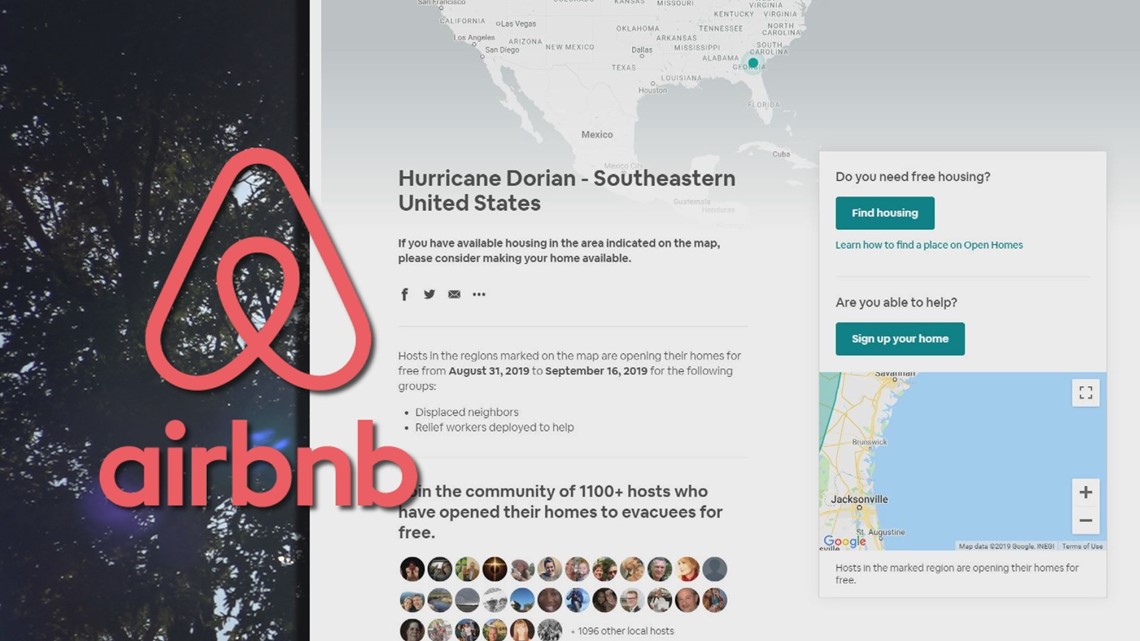Share the page via Twitter icon
Image resolution: width=1140 pixels, height=641 pixels.
(430, 294)
